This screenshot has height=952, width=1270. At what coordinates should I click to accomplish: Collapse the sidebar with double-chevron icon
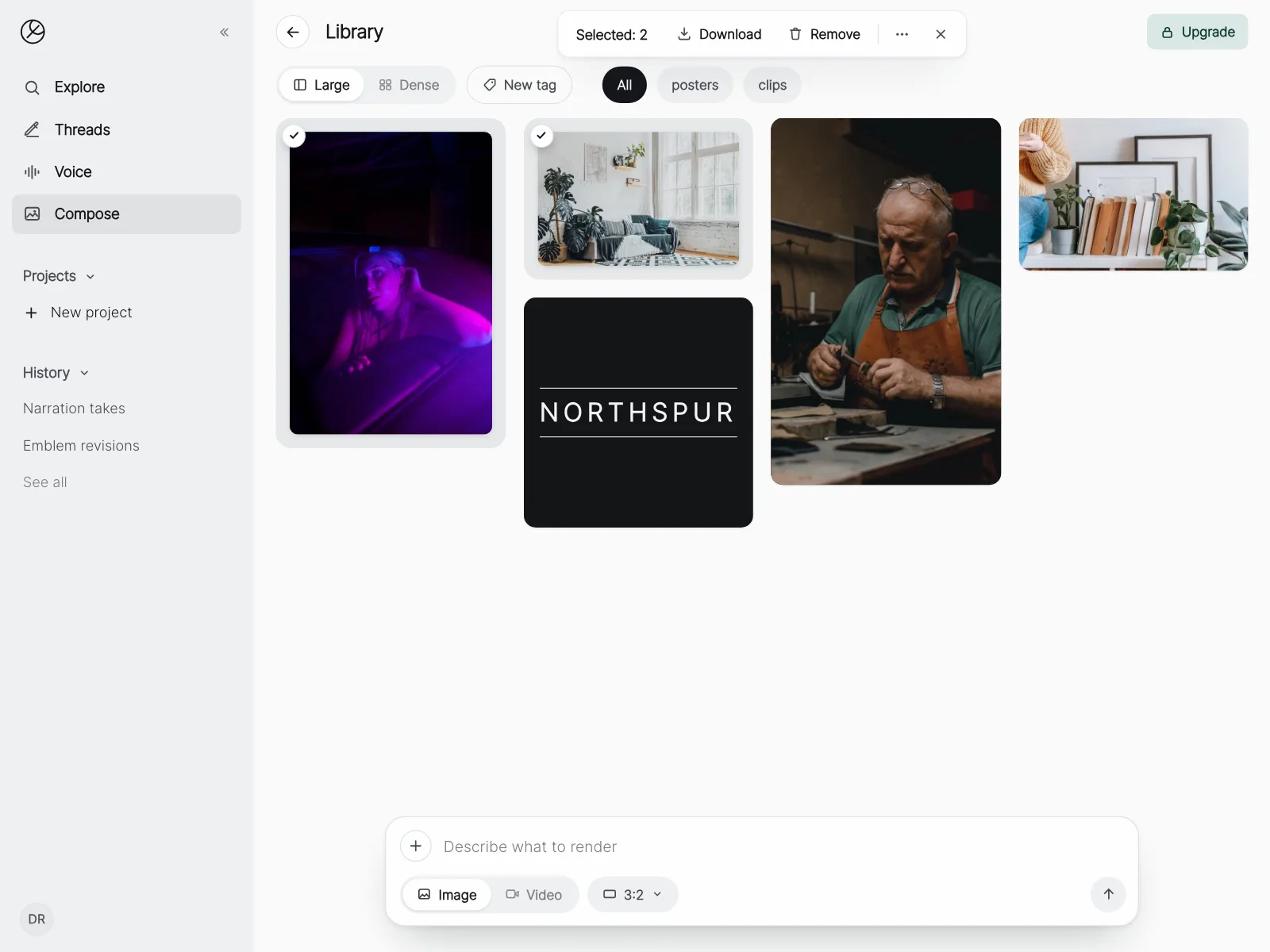pos(224,33)
